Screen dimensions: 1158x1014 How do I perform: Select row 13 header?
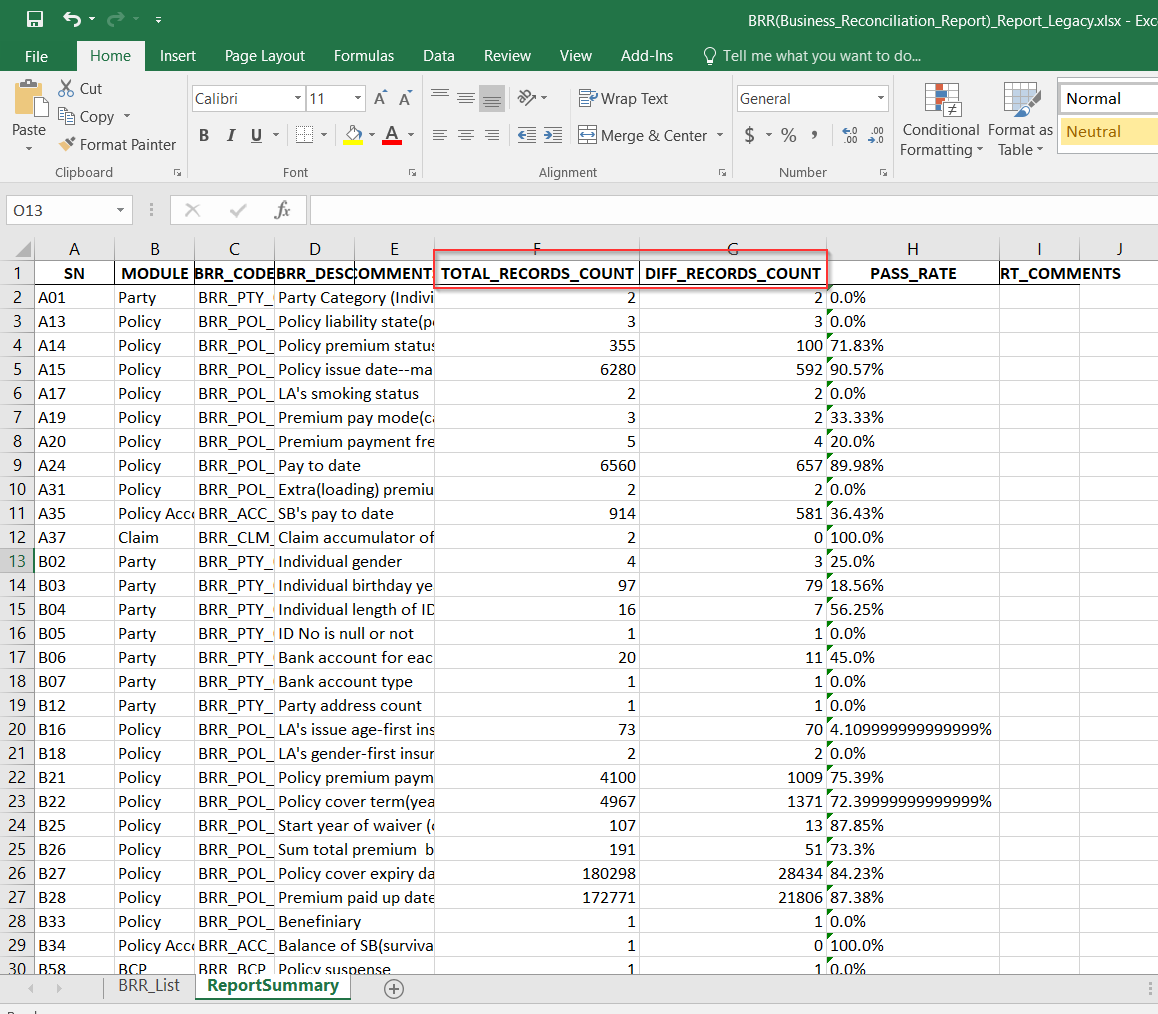click(x=17, y=561)
